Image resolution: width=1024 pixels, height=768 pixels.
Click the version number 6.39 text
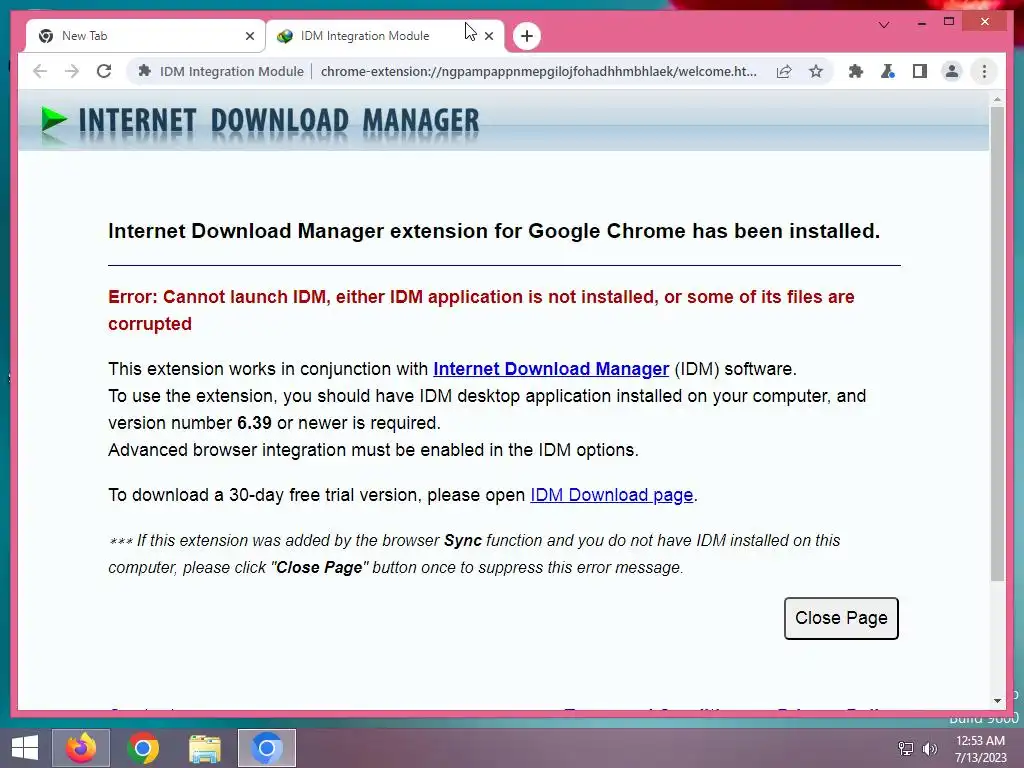pos(254,423)
